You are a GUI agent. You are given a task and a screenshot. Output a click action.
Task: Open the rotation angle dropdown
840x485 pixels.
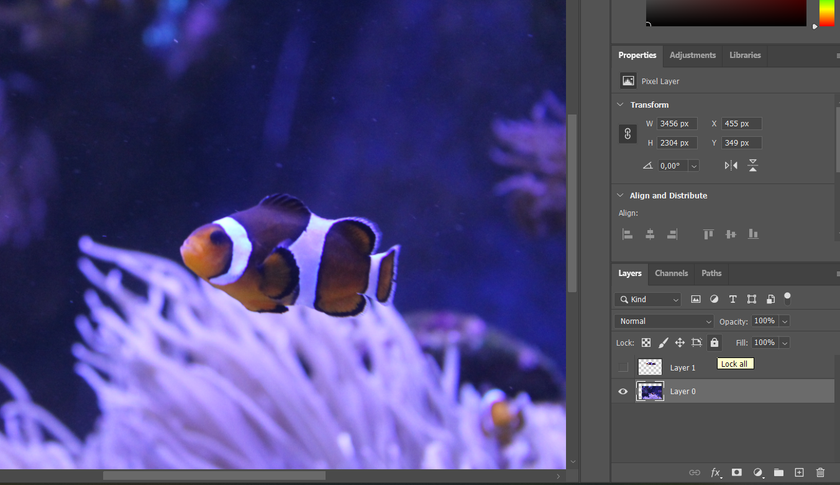pos(694,166)
